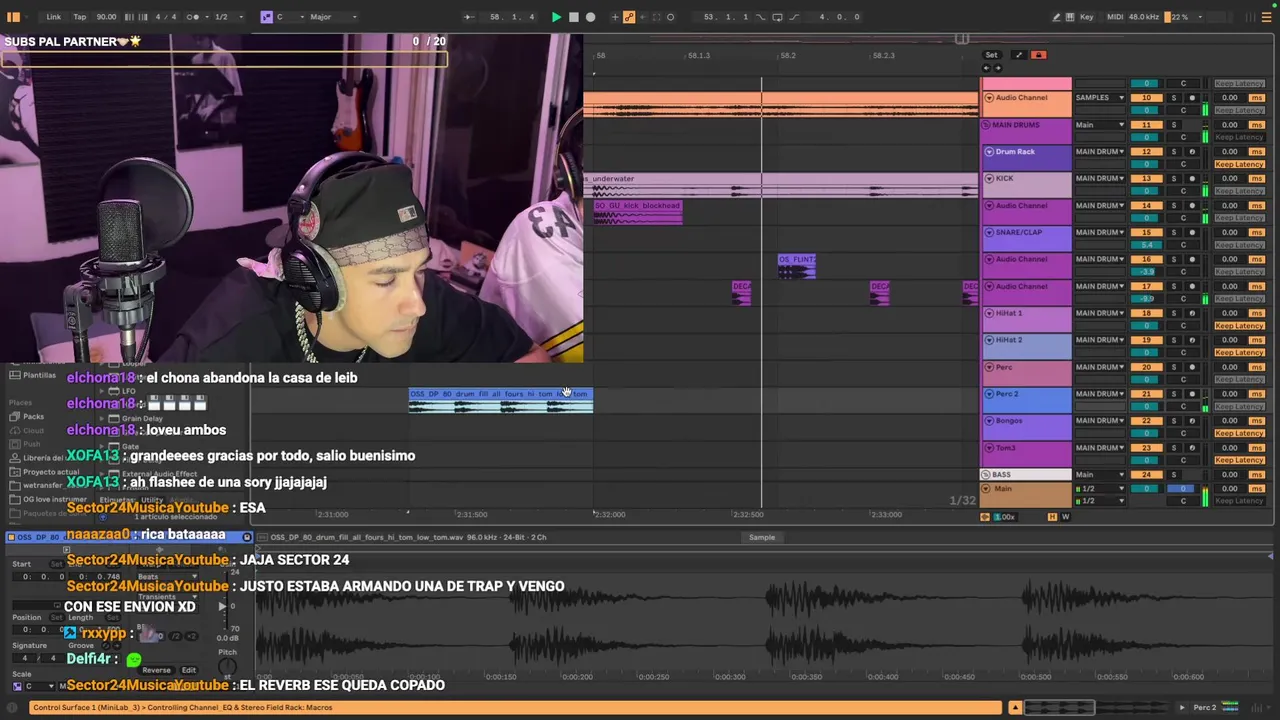Arm the KICK track for recording
The width and height of the screenshot is (1280, 720).
[1192, 179]
